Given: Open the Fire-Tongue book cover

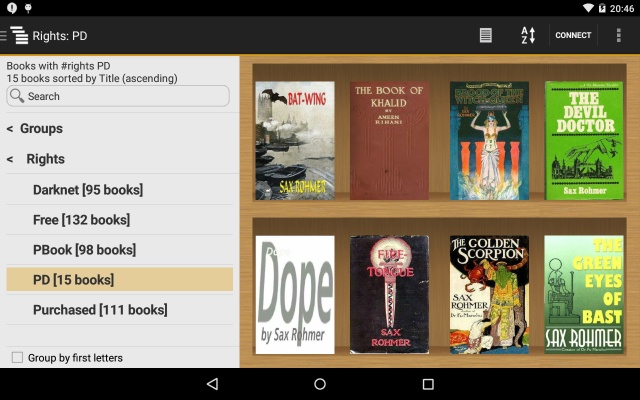Looking at the screenshot, I should [x=389, y=295].
